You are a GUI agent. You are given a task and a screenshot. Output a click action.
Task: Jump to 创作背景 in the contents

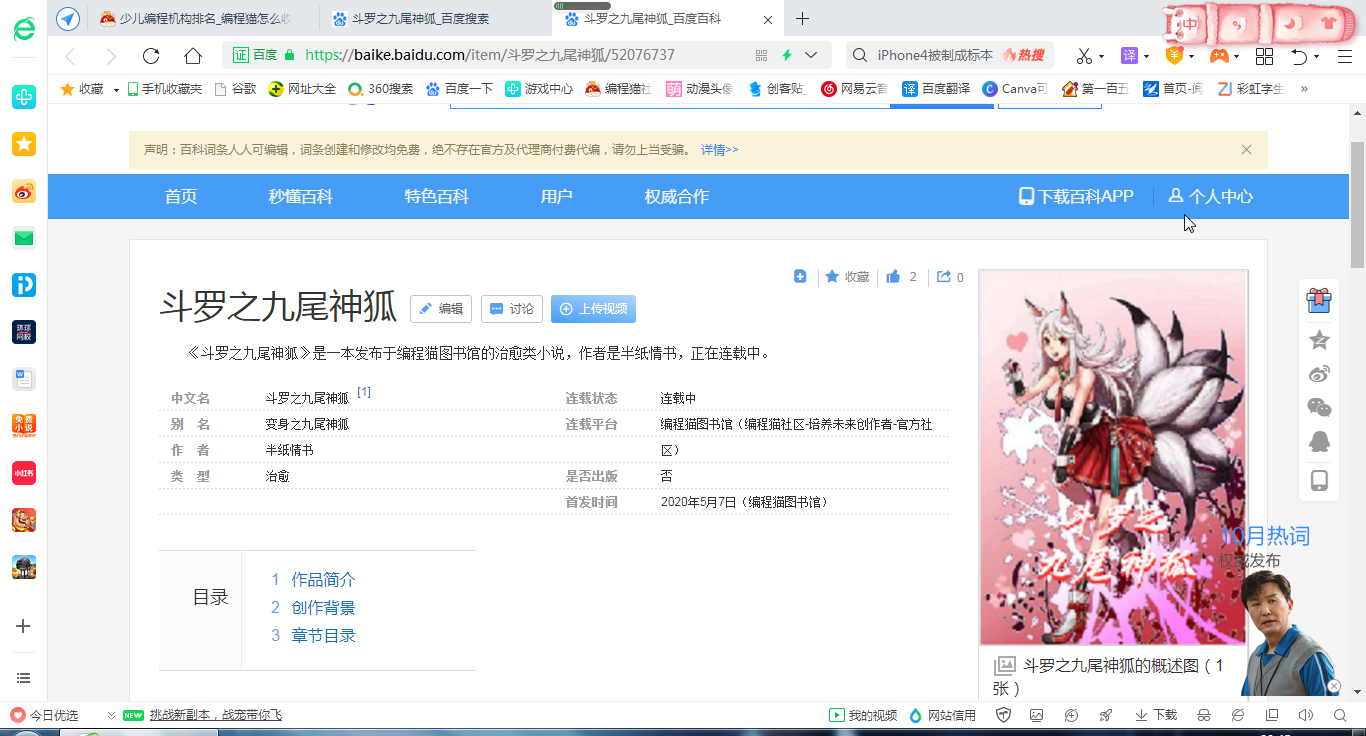[x=323, y=608]
